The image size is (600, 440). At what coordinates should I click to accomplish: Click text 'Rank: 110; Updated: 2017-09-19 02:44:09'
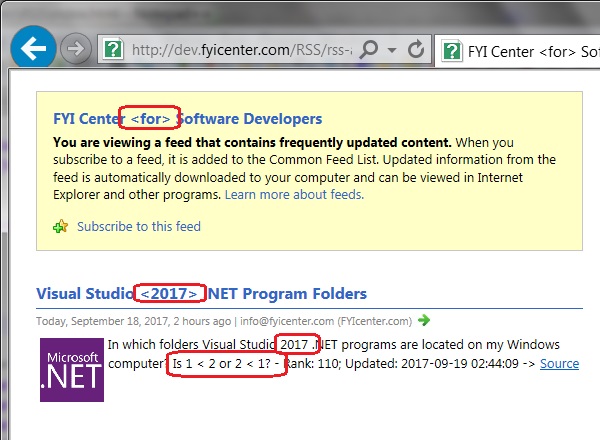click(402, 363)
